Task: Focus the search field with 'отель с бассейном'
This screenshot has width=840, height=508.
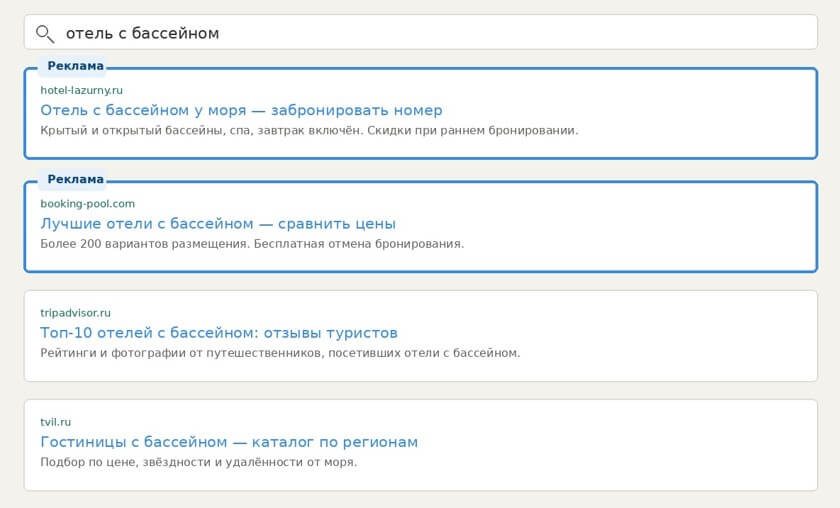Action: pyautogui.click(x=421, y=32)
